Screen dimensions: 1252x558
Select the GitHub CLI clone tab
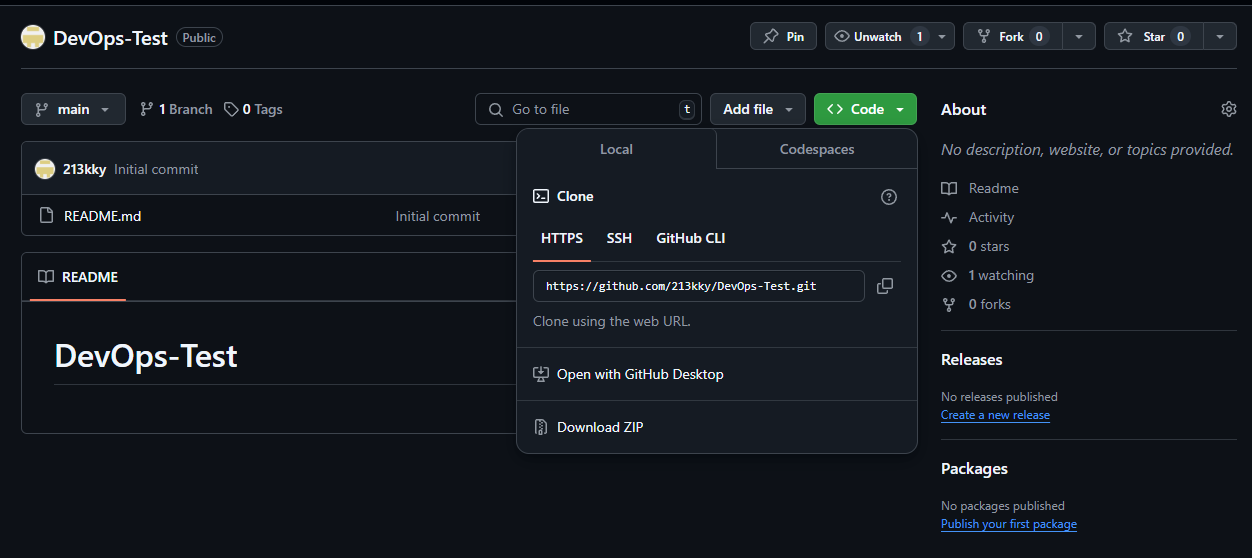(691, 238)
